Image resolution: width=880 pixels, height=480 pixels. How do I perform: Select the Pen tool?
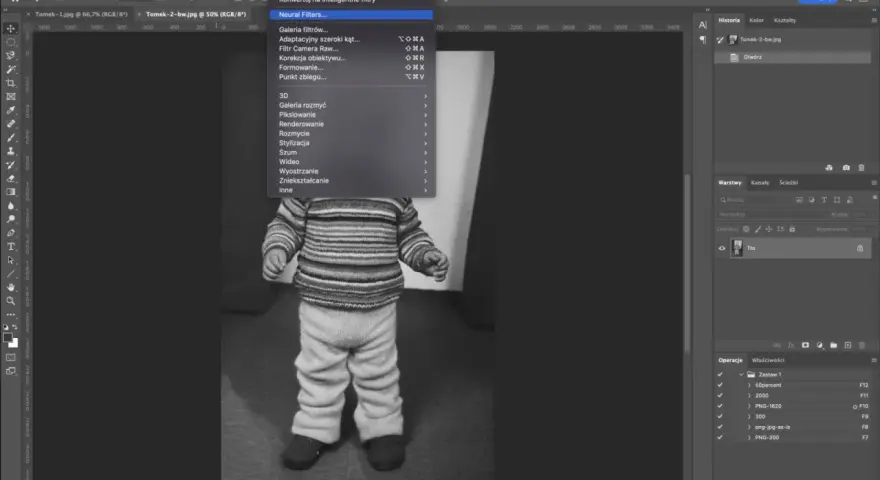coord(11,233)
